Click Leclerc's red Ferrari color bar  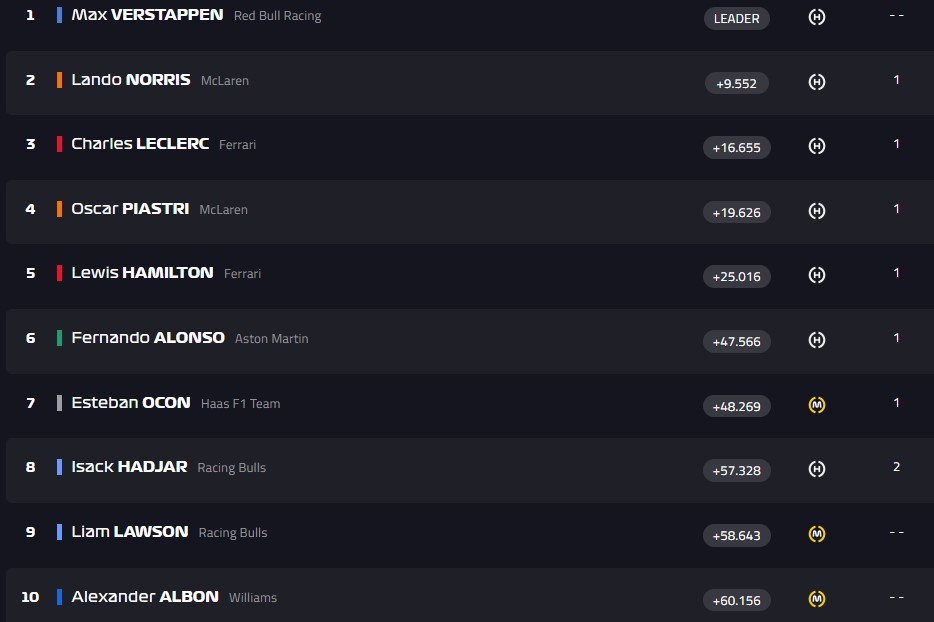point(60,144)
